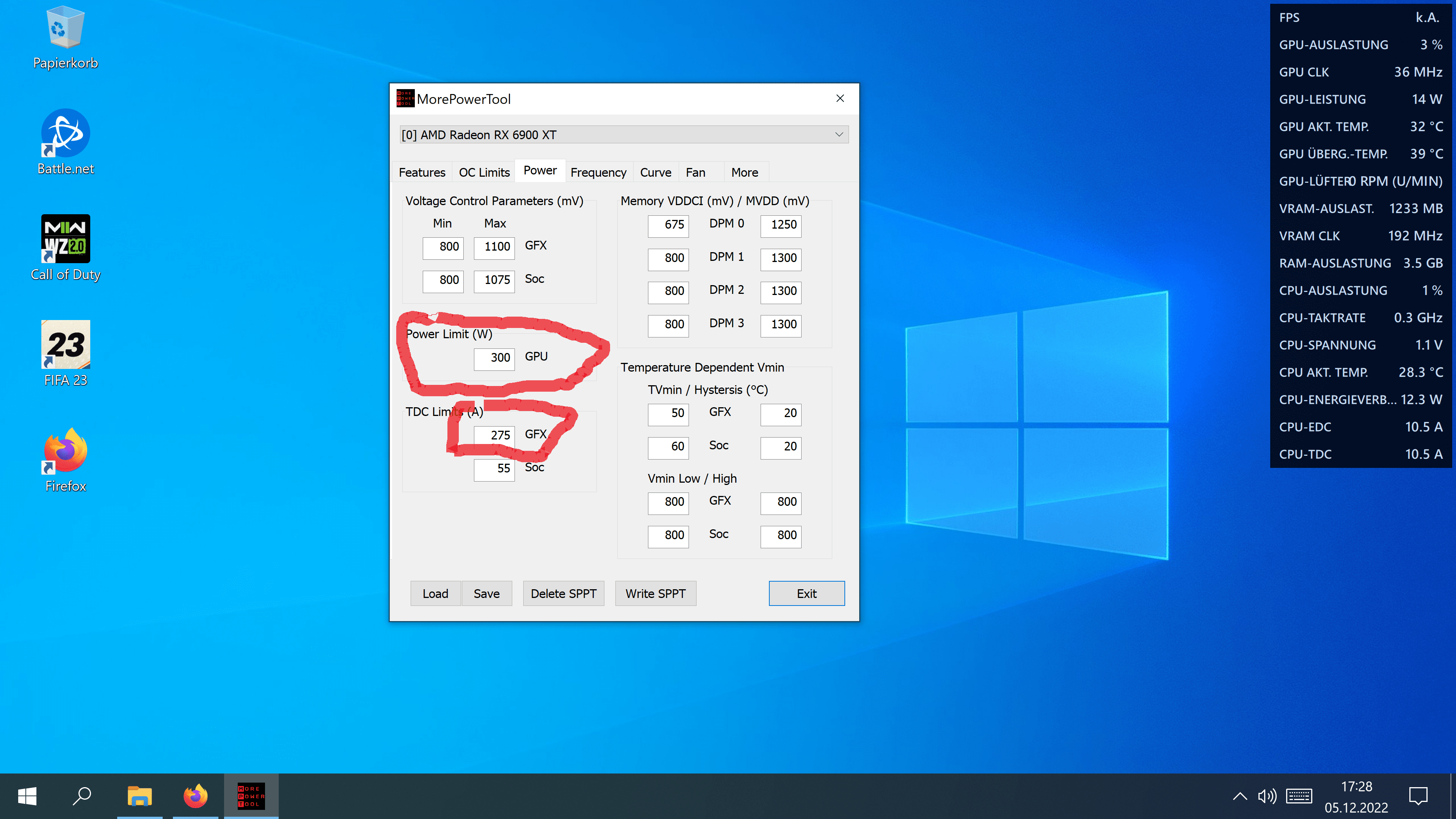This screenshot has height=819, width=1456.
Task: Switch to the Features tab
Action: [x=422, y=173]
